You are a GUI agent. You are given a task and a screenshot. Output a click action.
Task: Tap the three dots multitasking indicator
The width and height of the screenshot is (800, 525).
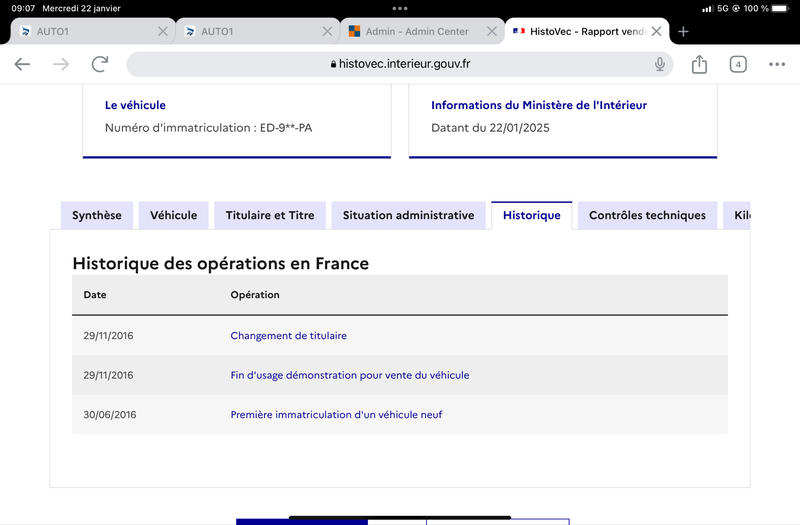click(400, 9)
